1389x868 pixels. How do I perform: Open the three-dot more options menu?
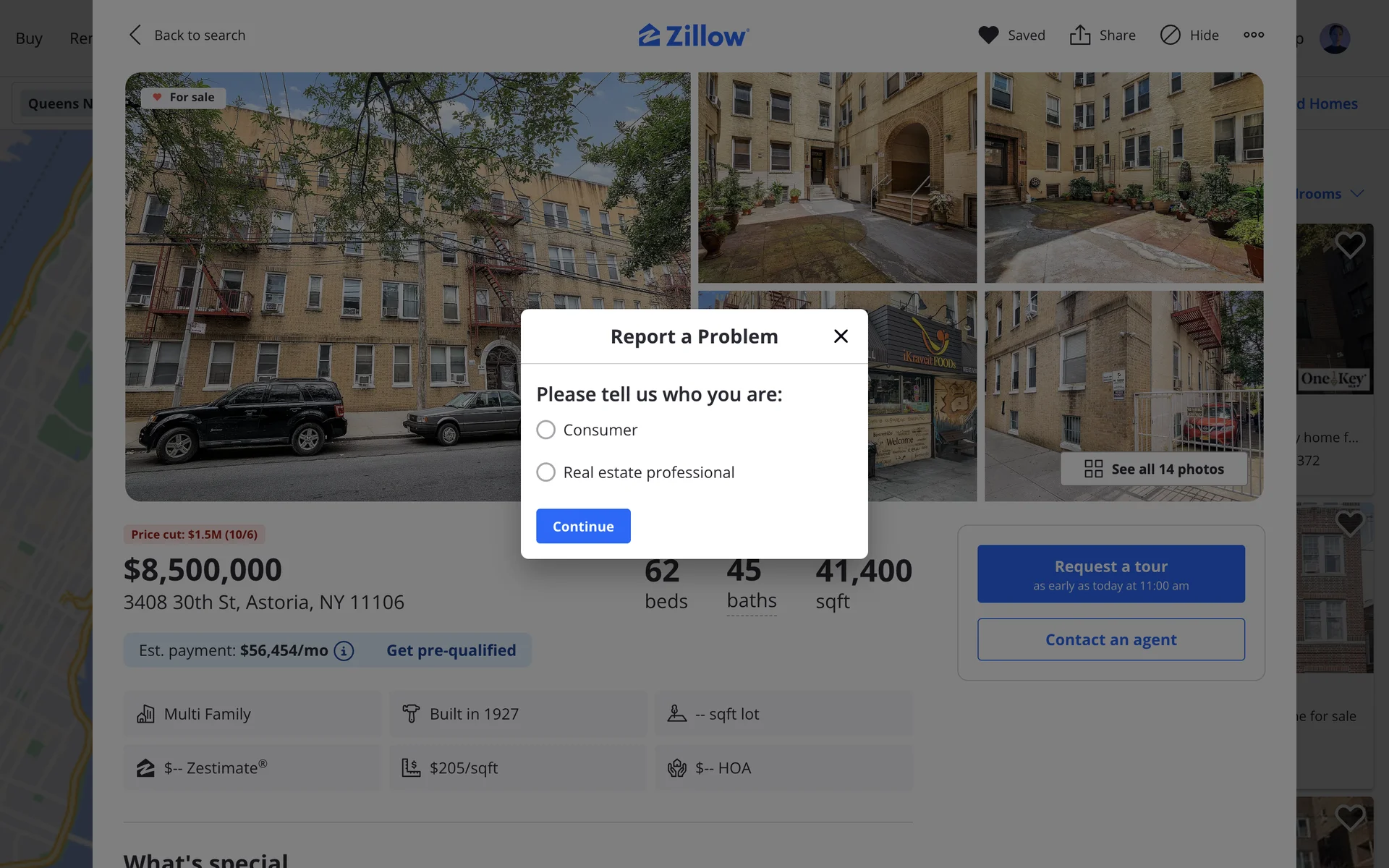[1254, 35]
